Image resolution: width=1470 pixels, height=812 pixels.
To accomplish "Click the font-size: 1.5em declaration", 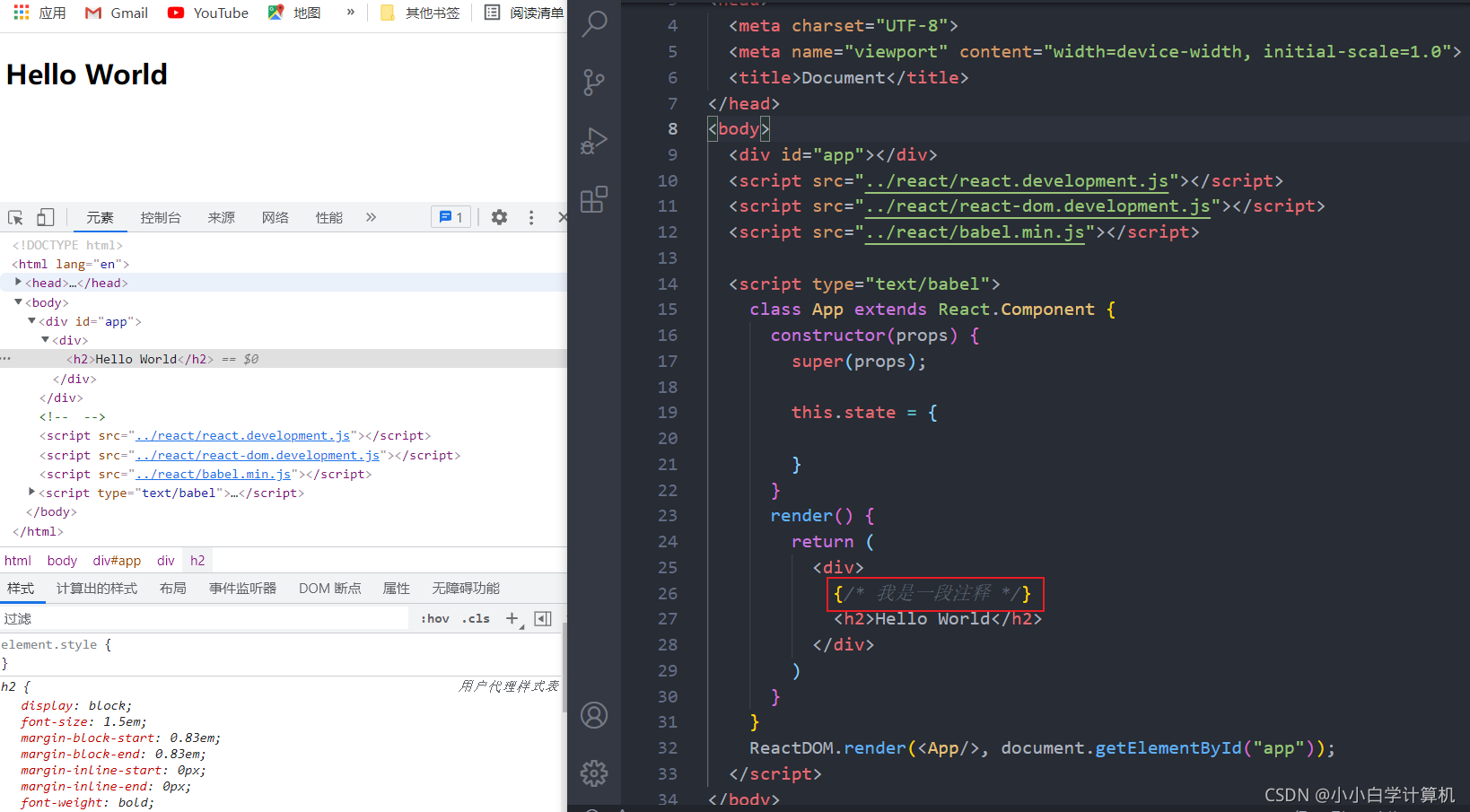I will click(83, 722).
